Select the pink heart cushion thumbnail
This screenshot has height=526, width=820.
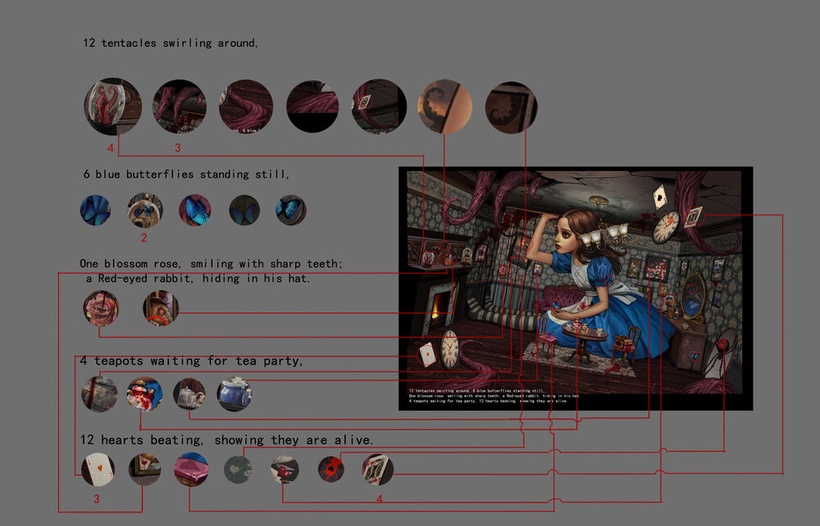191,469
